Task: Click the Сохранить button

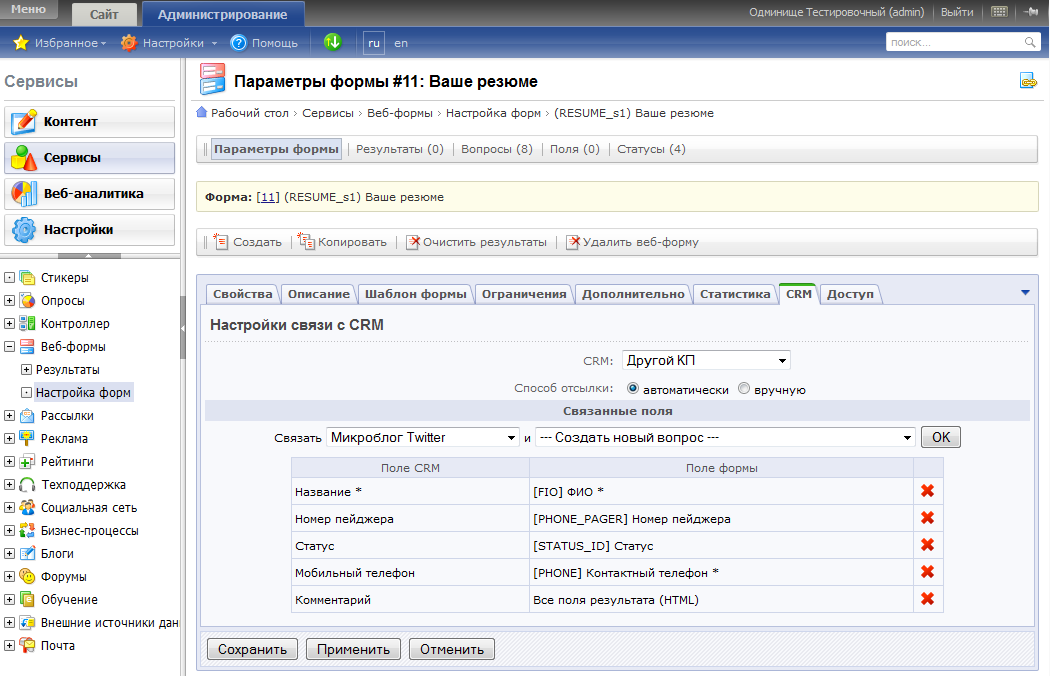Action: click(252, 649)
